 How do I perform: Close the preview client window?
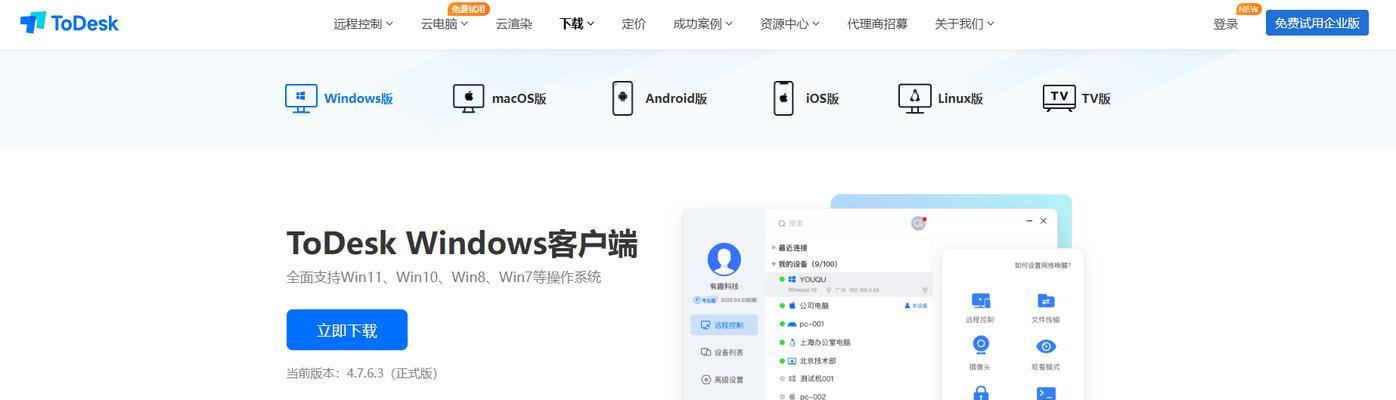(x=1043, y=220)
